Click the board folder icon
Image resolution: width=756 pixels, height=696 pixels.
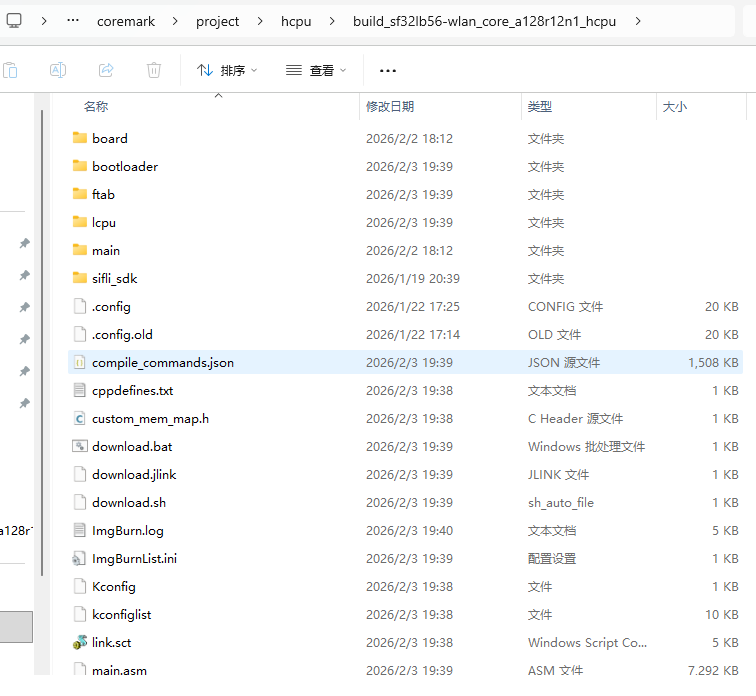click(80, 138)
